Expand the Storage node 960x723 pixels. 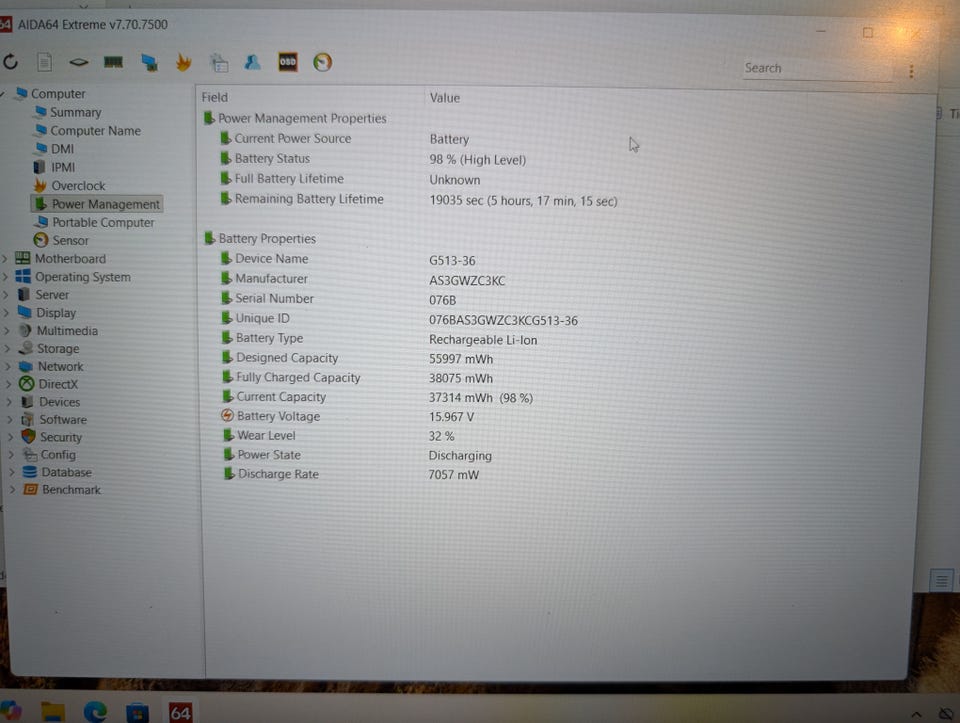point(8,349)
